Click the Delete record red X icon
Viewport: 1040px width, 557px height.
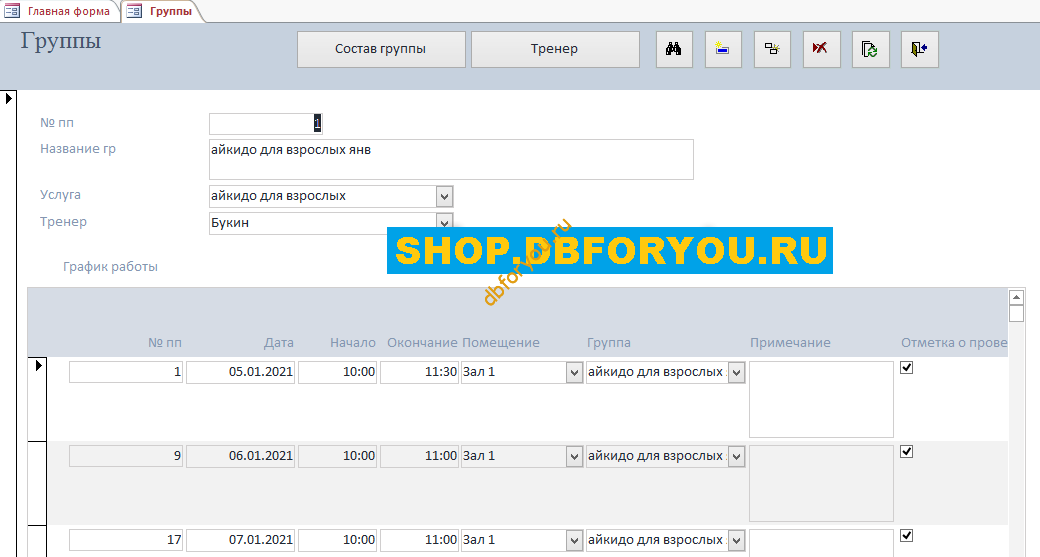coord(821,49)
